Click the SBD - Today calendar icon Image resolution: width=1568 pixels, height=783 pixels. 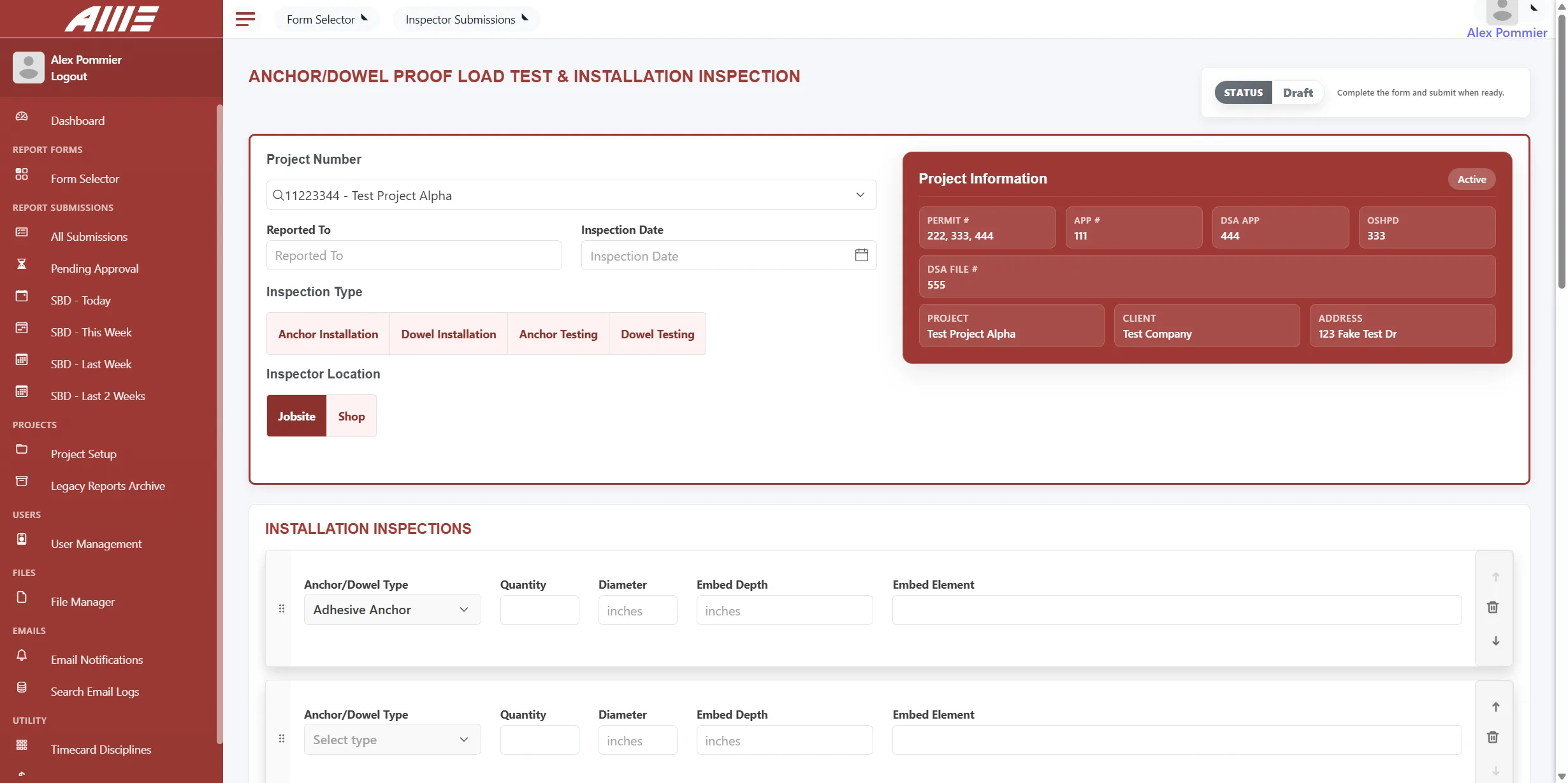[x=22, y=296]
